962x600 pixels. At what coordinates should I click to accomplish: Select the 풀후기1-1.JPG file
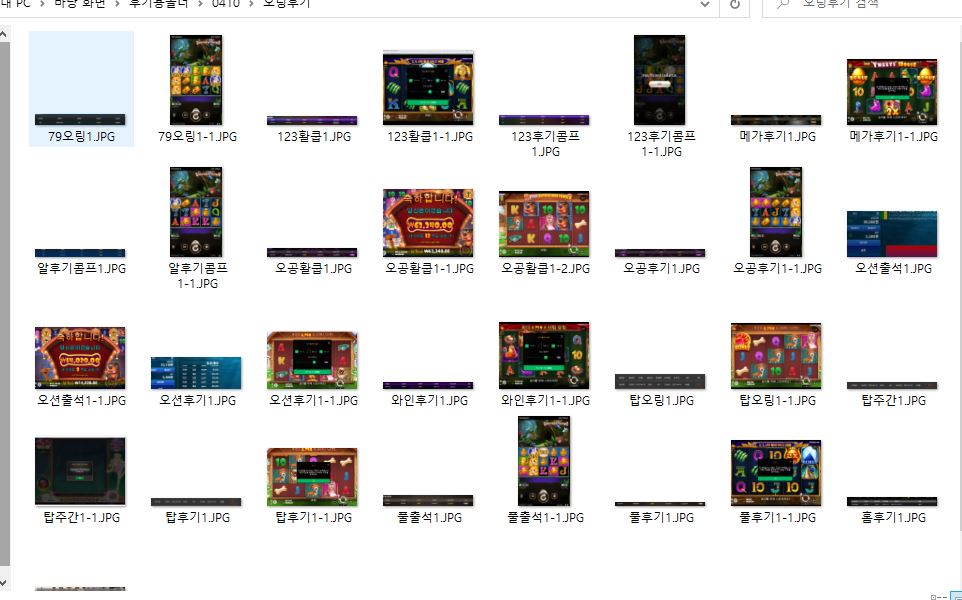click(x=776, y=473)
